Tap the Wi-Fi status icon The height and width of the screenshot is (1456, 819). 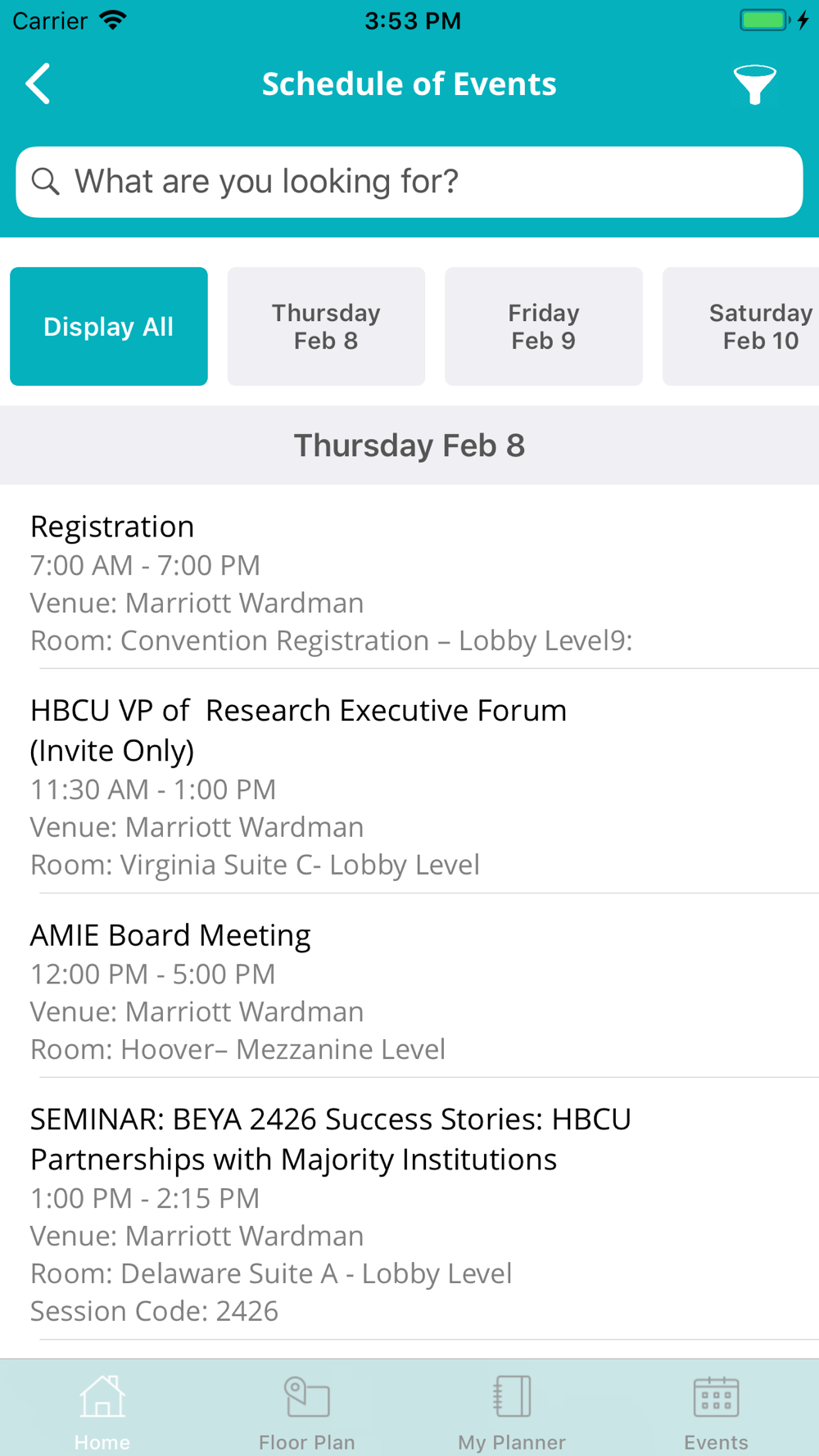click(113, 20)
